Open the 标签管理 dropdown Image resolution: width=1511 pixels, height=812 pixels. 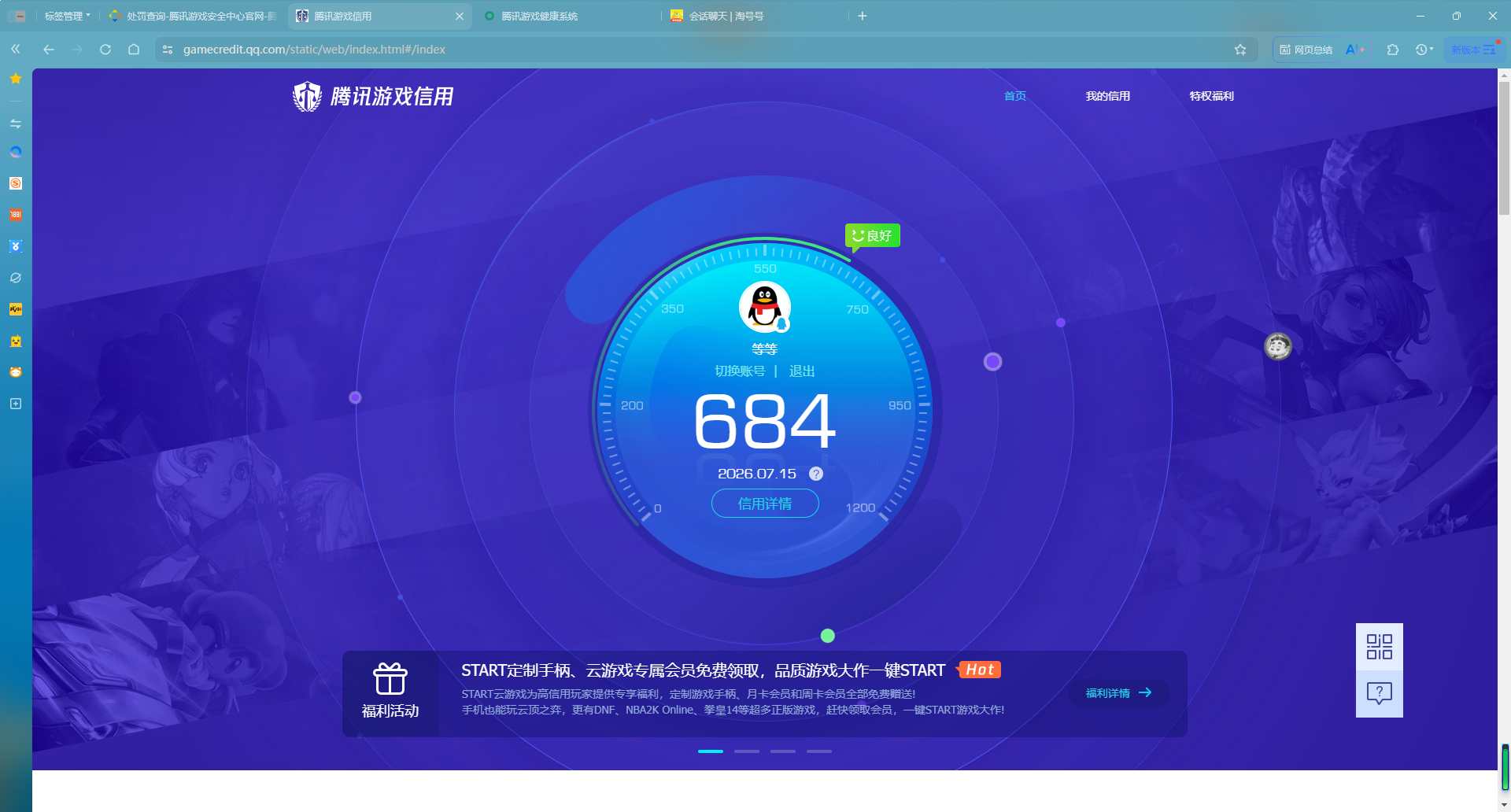click(x=68, y=16)
